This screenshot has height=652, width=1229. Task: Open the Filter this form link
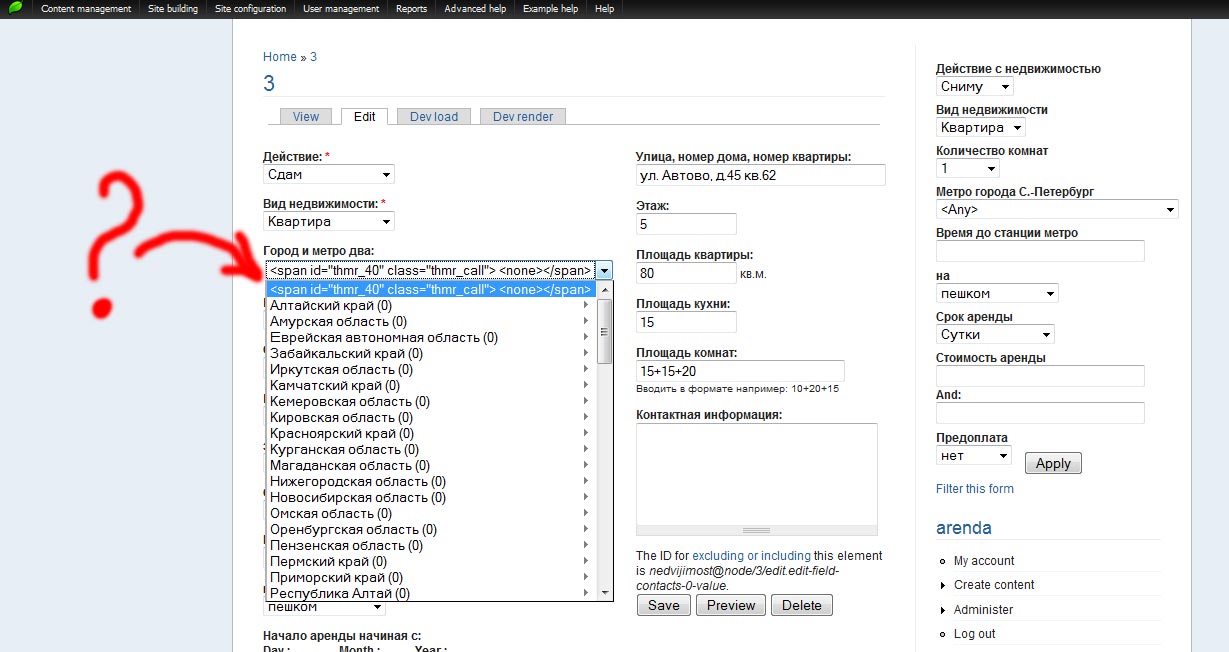[975, 489]
